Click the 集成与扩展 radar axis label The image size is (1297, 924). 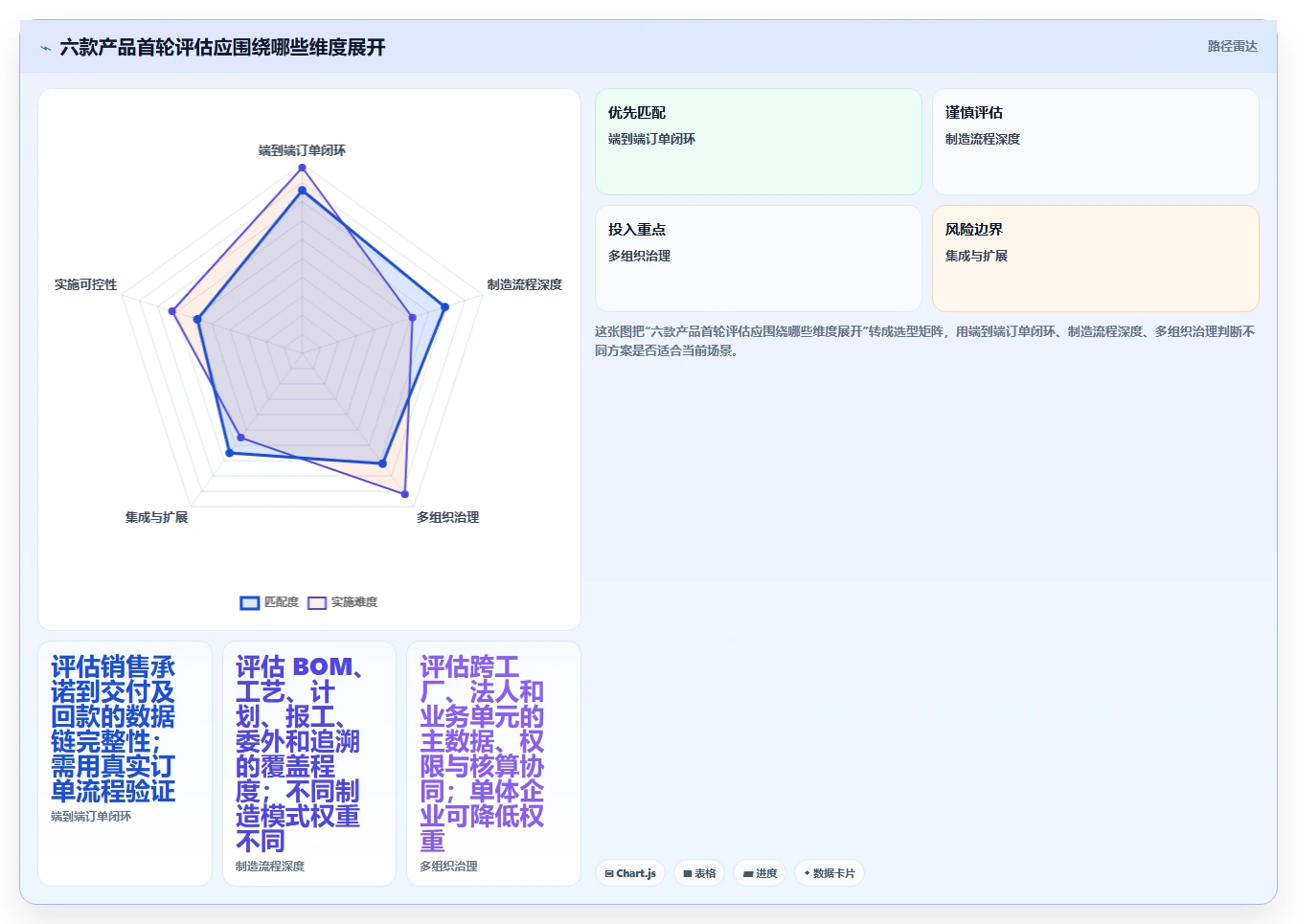pos(156,517)
